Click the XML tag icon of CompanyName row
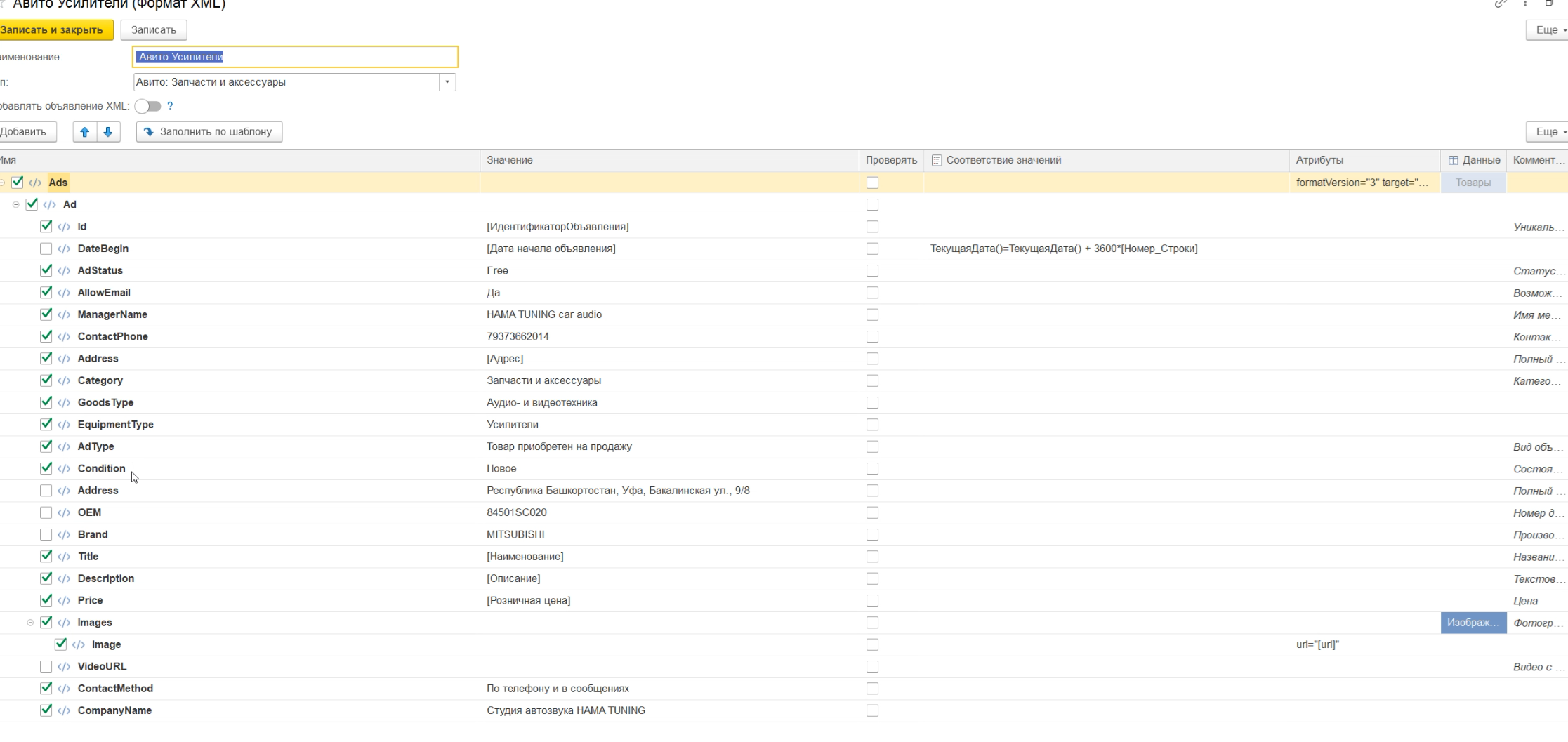The height and width of the screenshot is (742, 1568). (x=64, y=710)
